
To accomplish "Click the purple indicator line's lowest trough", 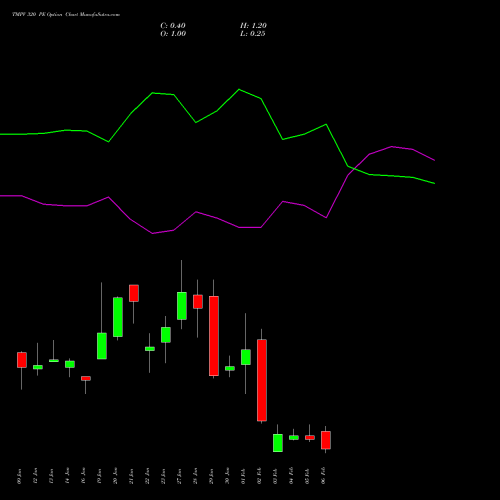I will pos(153,233).
